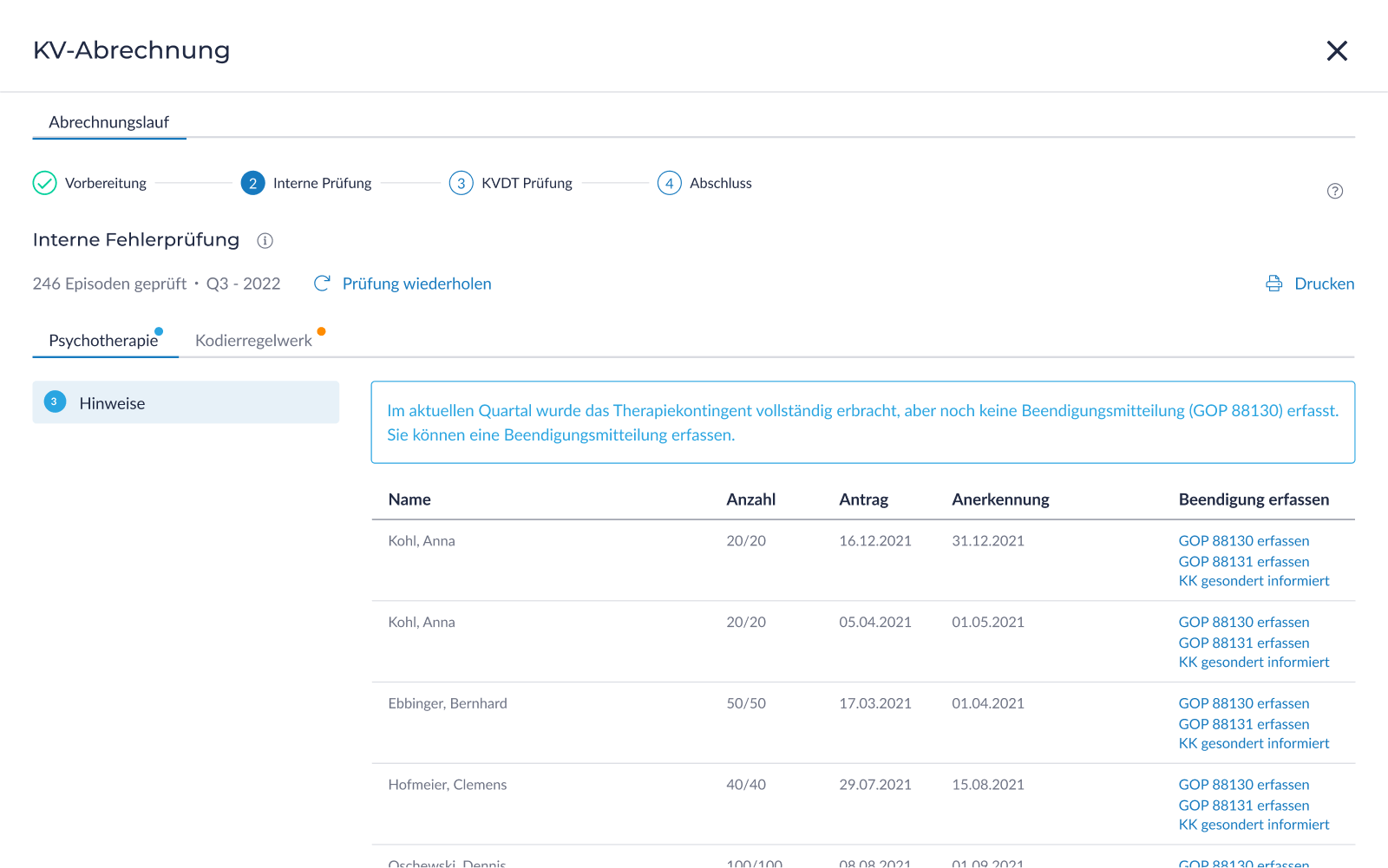This screenshot has height=868, width=1388.
Task: Click the printer icon
Action: (1273, 284)
